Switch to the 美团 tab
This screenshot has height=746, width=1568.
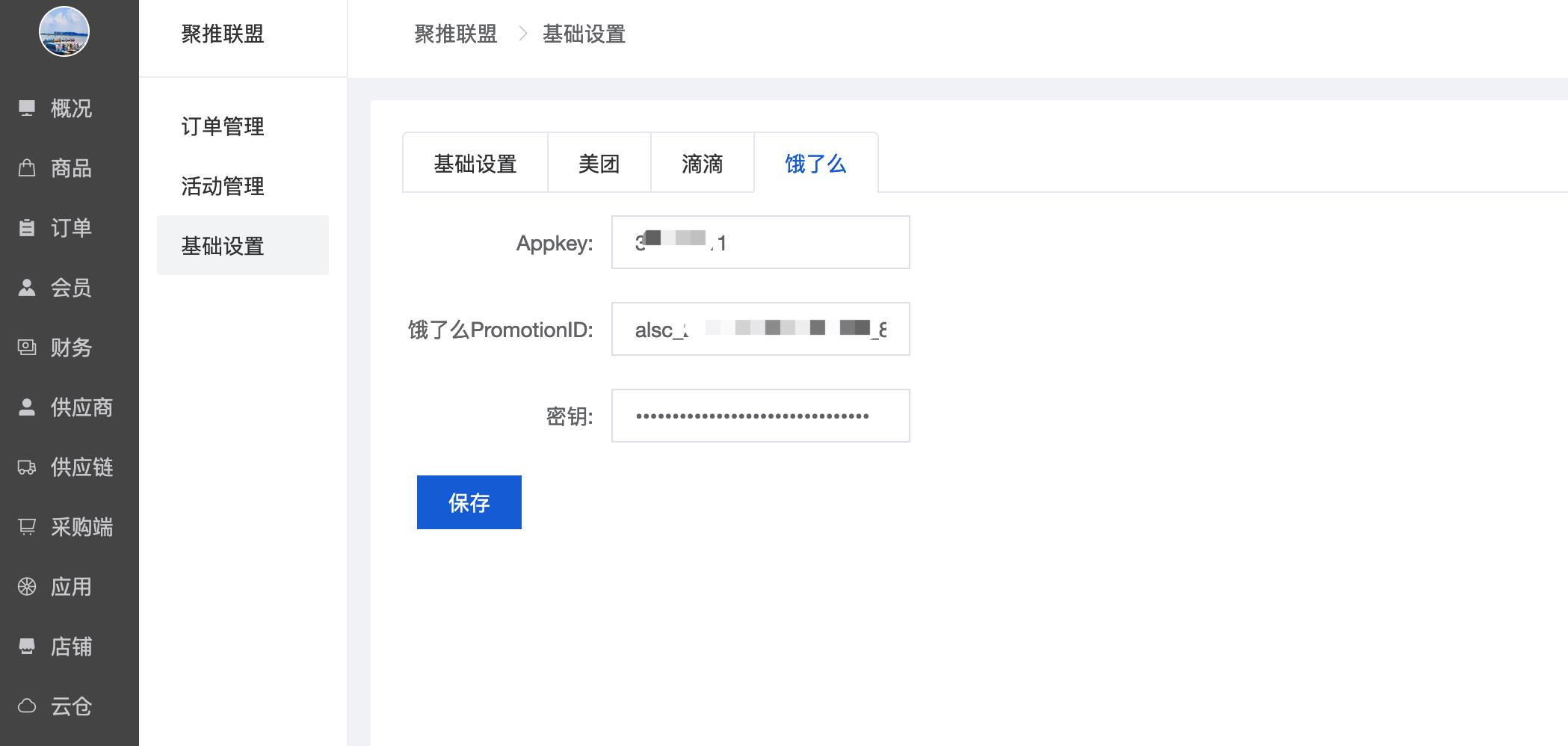599,164
